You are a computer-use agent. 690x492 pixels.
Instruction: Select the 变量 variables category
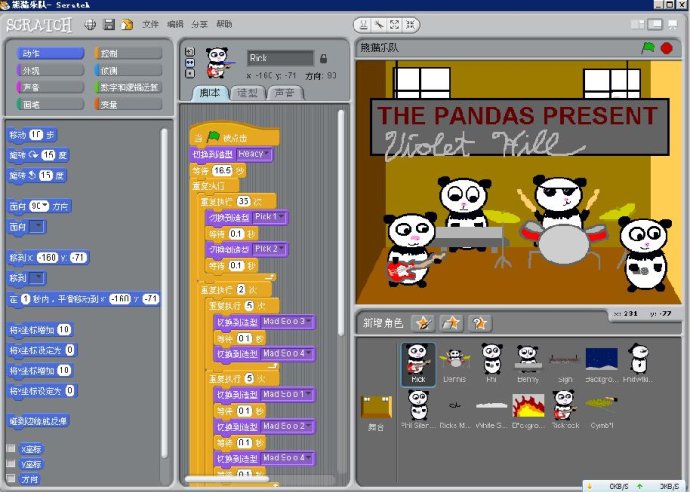pos(128,104)
